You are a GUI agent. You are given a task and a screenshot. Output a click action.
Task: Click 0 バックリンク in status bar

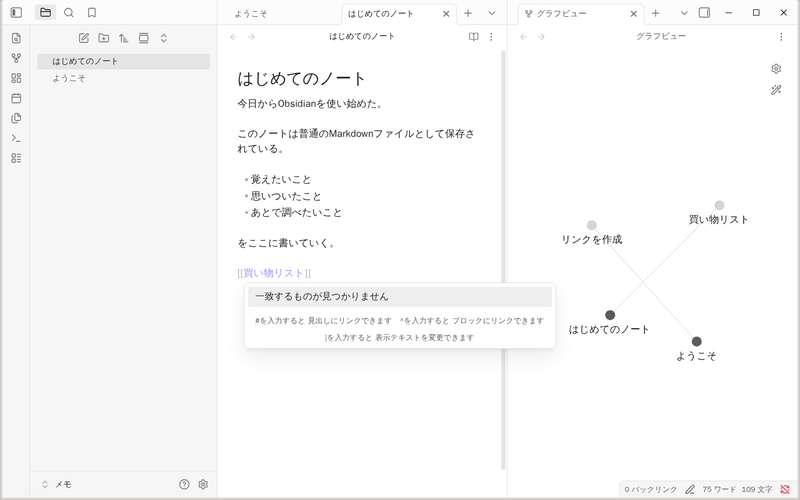651,490
